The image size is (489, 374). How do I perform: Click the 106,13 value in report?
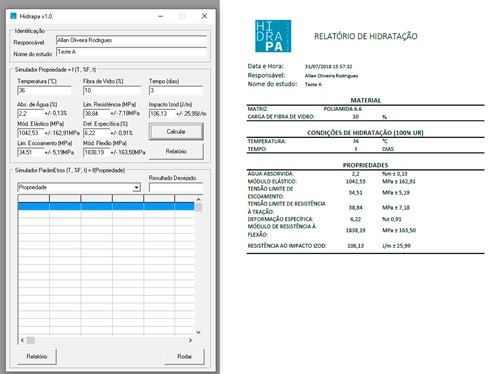coord(355,246)
